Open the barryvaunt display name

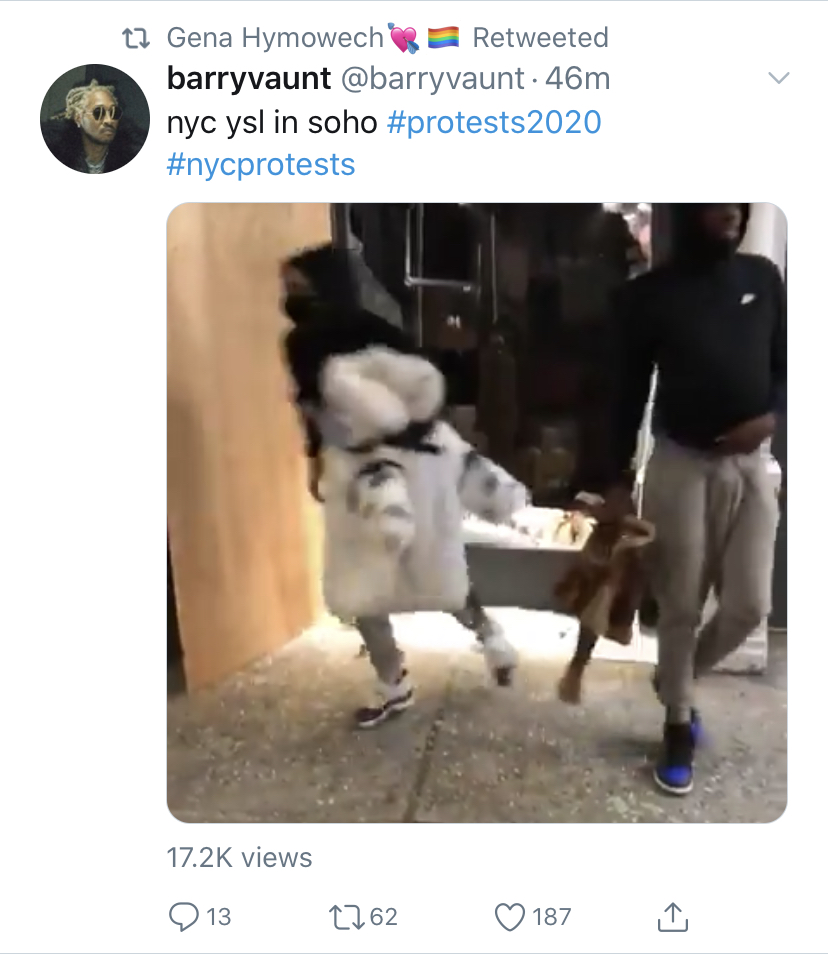coord(249,79)
